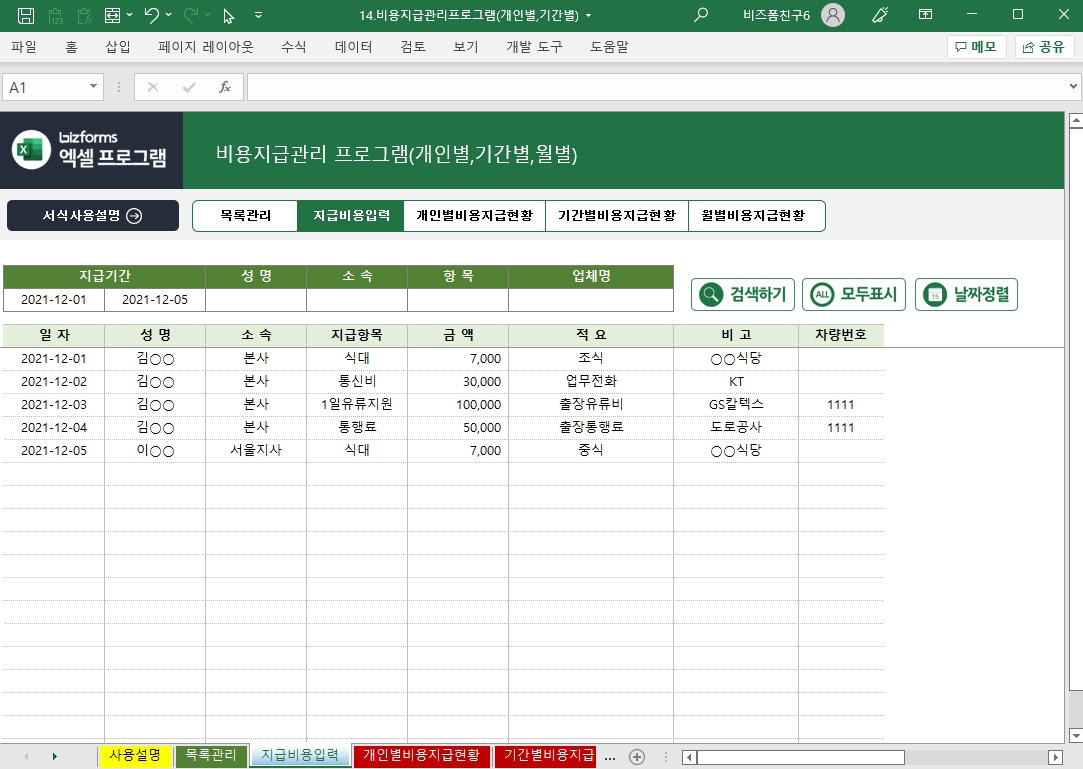1083x769 pixels.
Task: Expand the formula bar chevron
Action: pos(1070,87)
